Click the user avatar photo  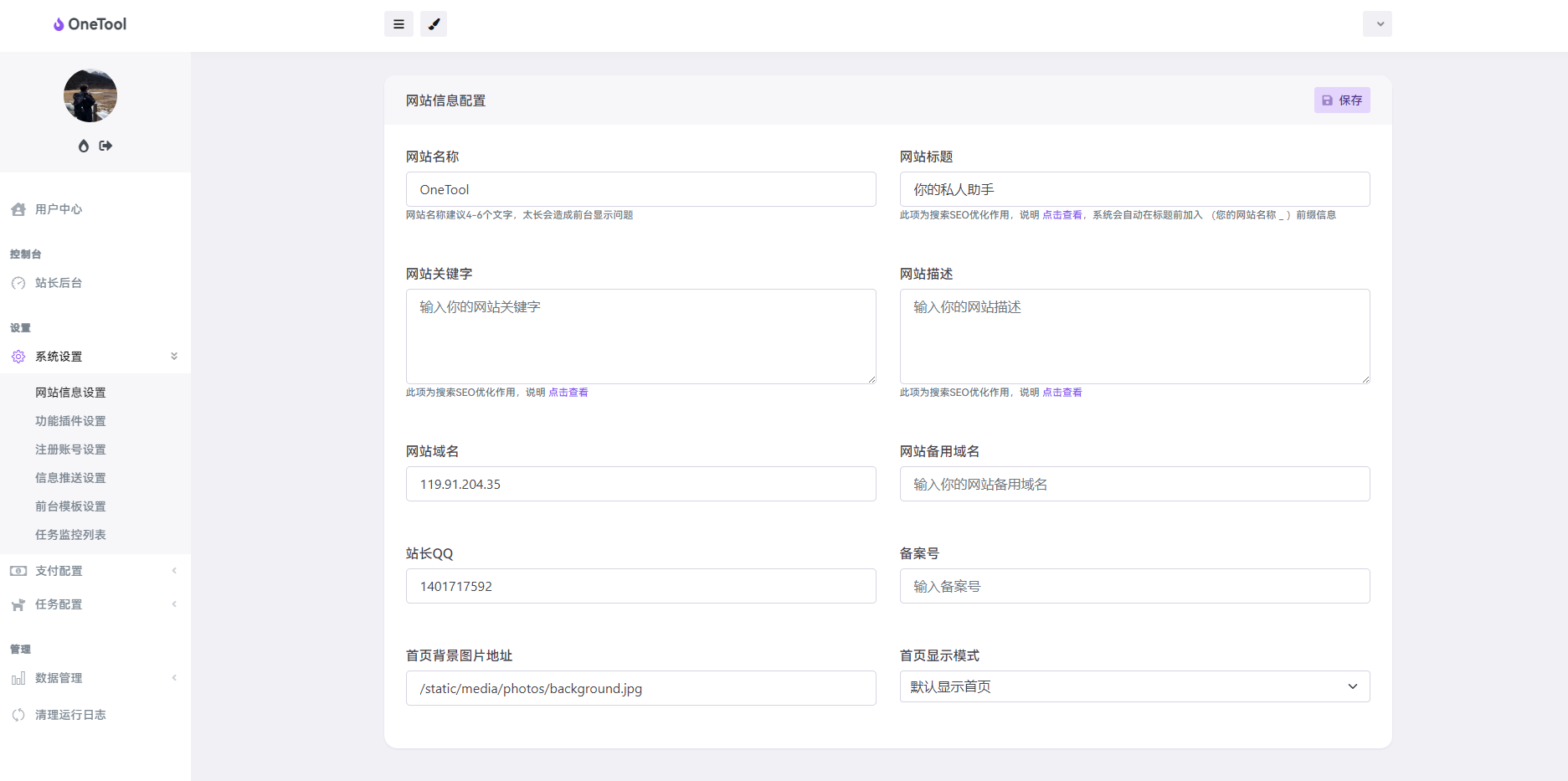[90, 95]
